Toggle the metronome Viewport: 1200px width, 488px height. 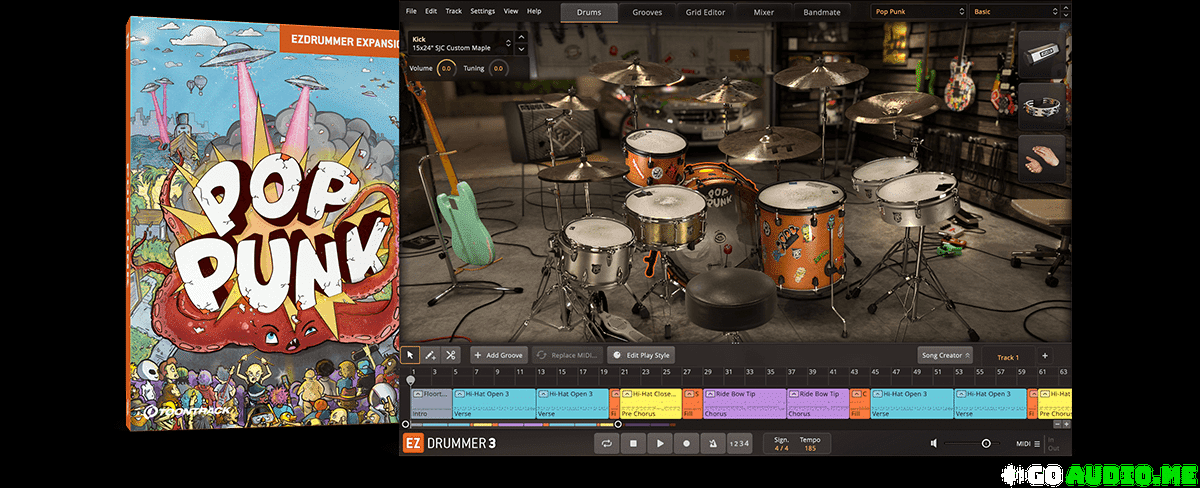[712, 443]
